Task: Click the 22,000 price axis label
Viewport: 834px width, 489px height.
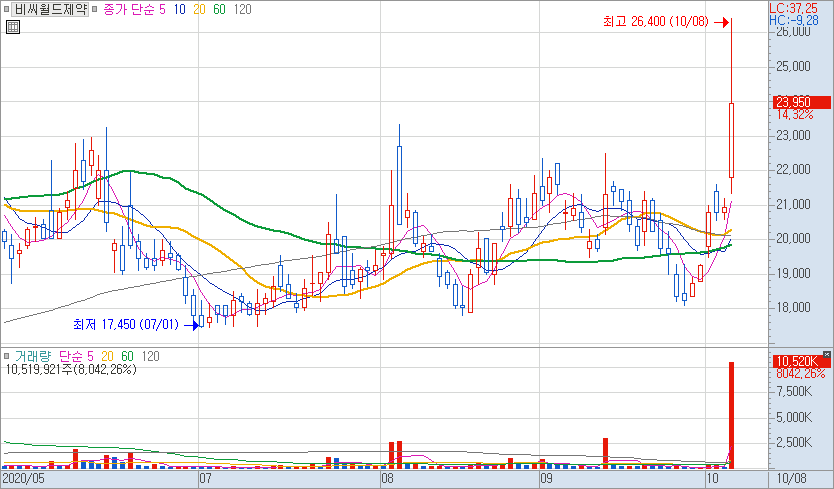Action: (794, 170)
